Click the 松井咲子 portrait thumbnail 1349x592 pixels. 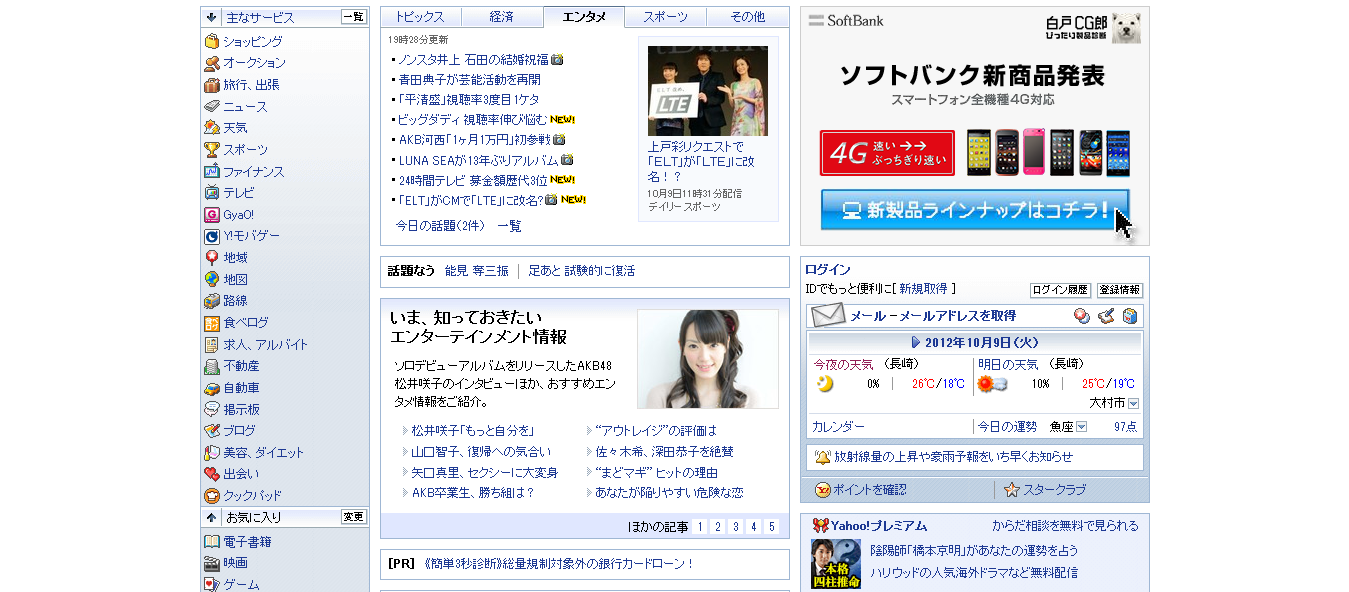click(708, 359)
